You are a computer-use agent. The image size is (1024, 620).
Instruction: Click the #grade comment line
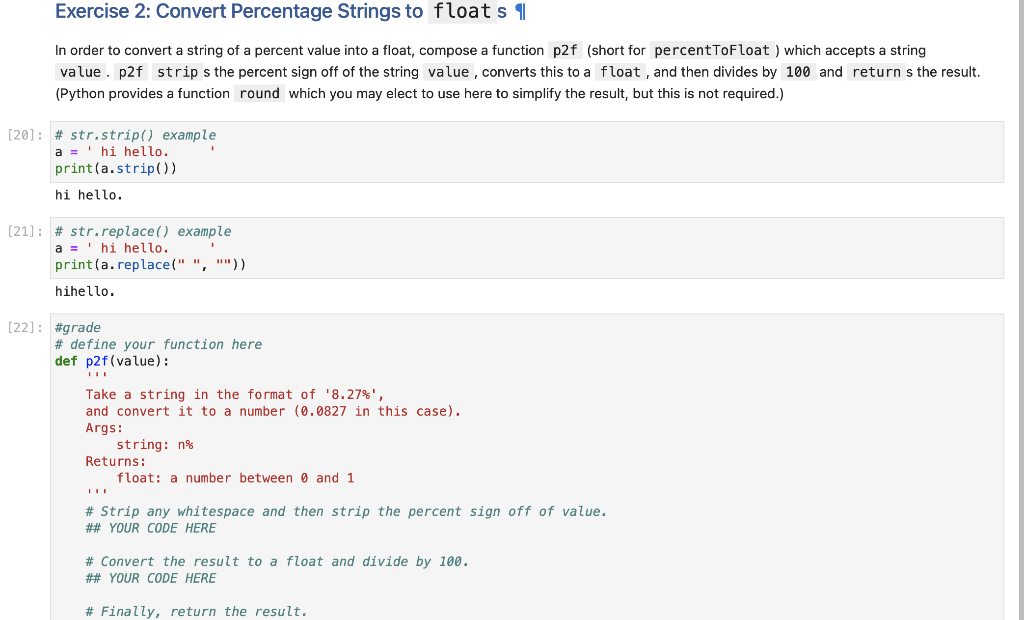[78, 327]
